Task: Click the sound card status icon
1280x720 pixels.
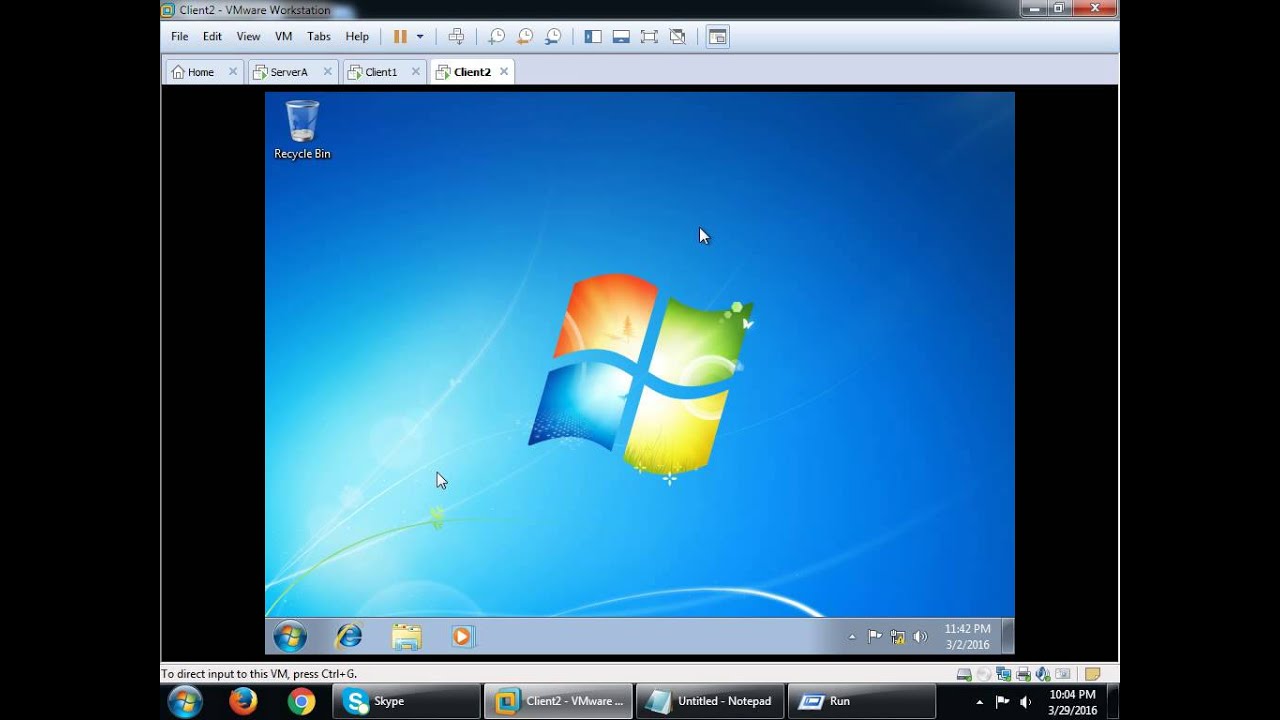Action: pyautogui.click(x=1043, y=674)
